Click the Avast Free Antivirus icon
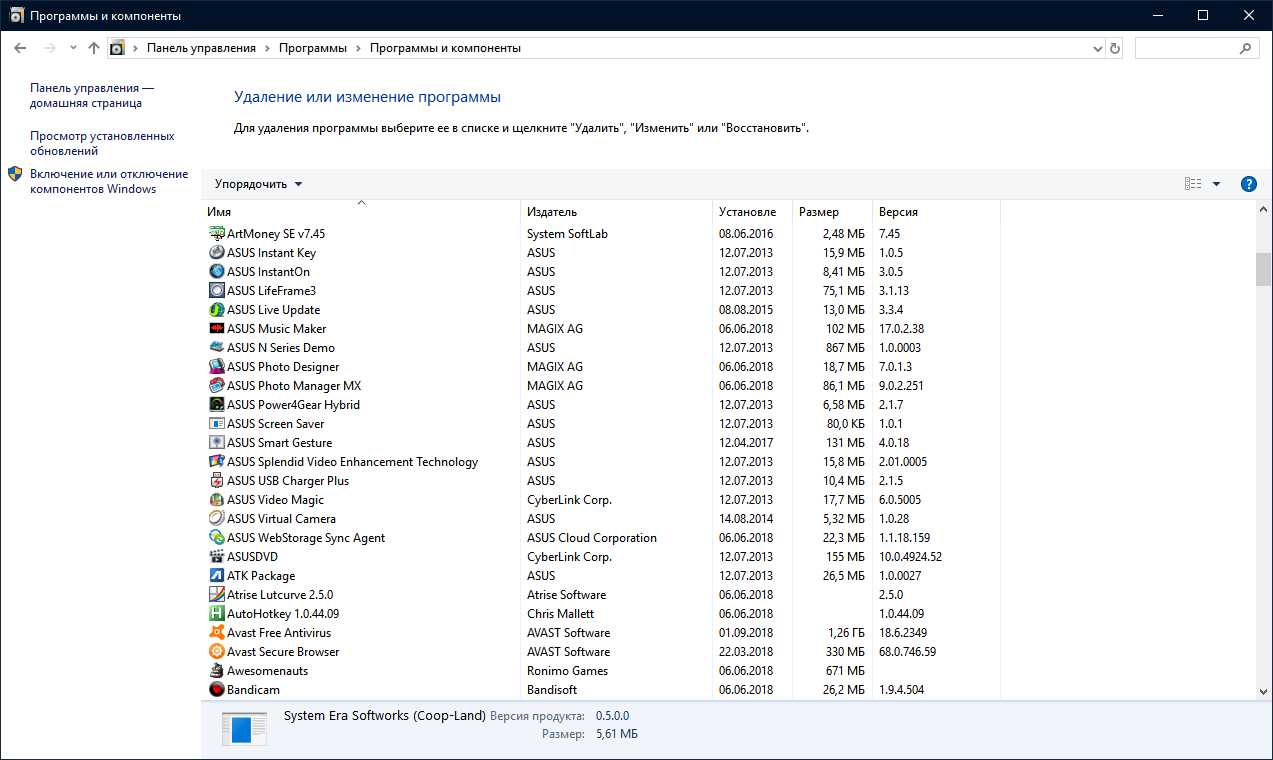 (217, 632)
